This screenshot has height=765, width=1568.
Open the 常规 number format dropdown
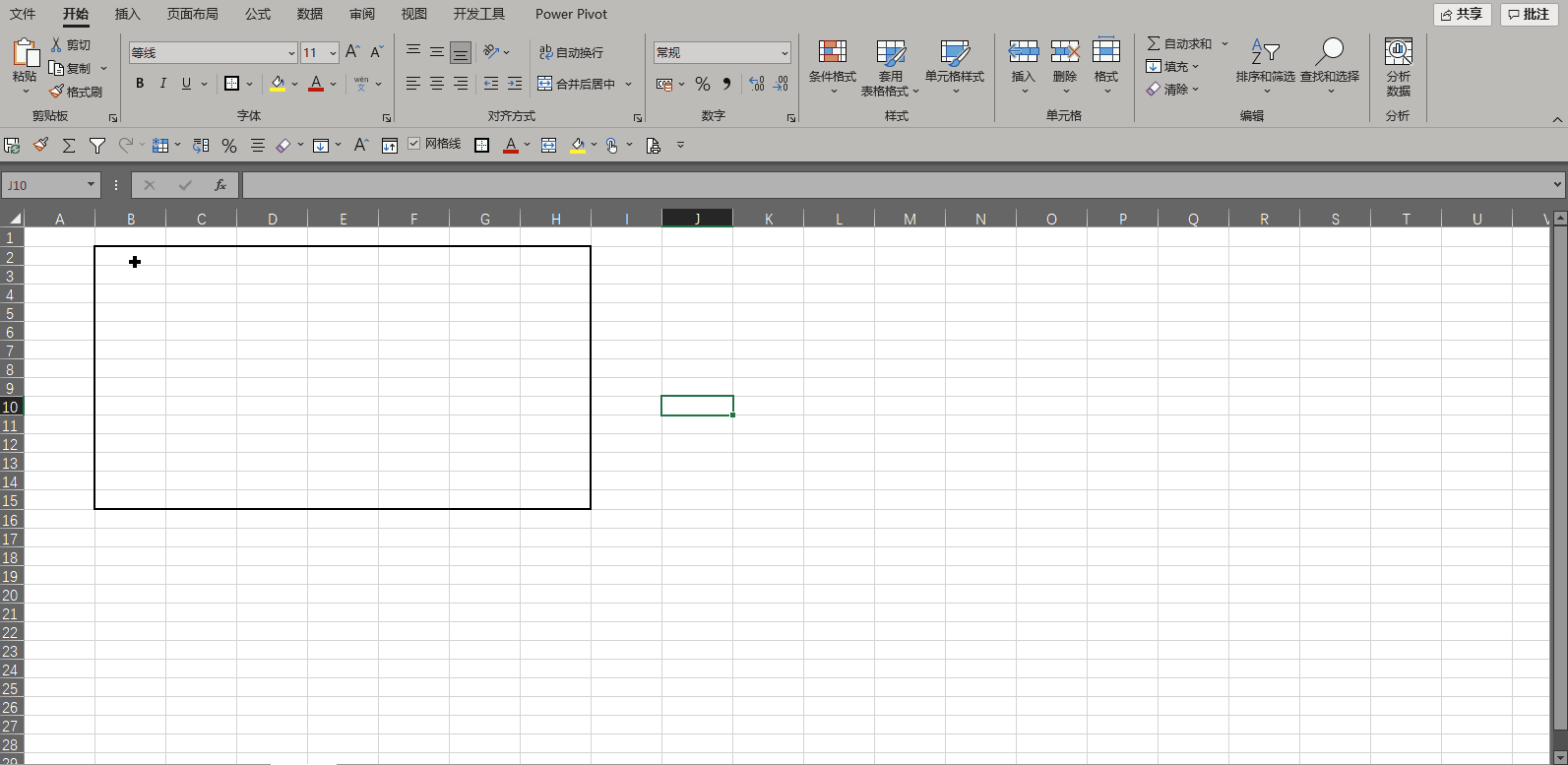click(x=784, y=53)
